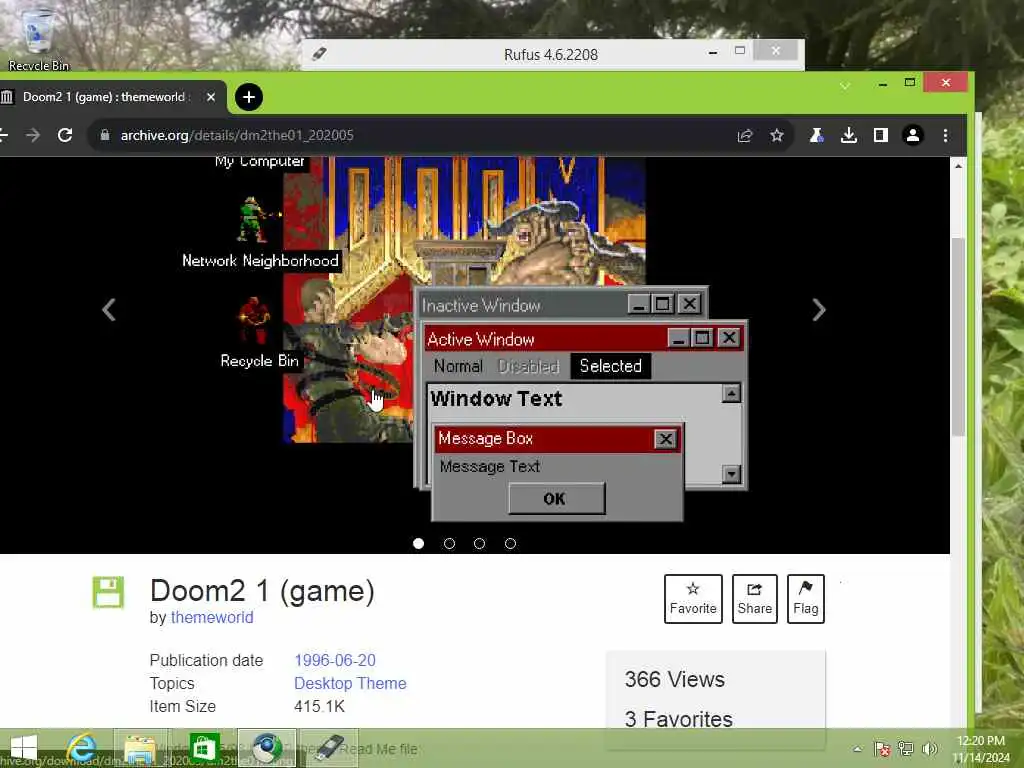Select the fourth carousel dot

point(510,543)
